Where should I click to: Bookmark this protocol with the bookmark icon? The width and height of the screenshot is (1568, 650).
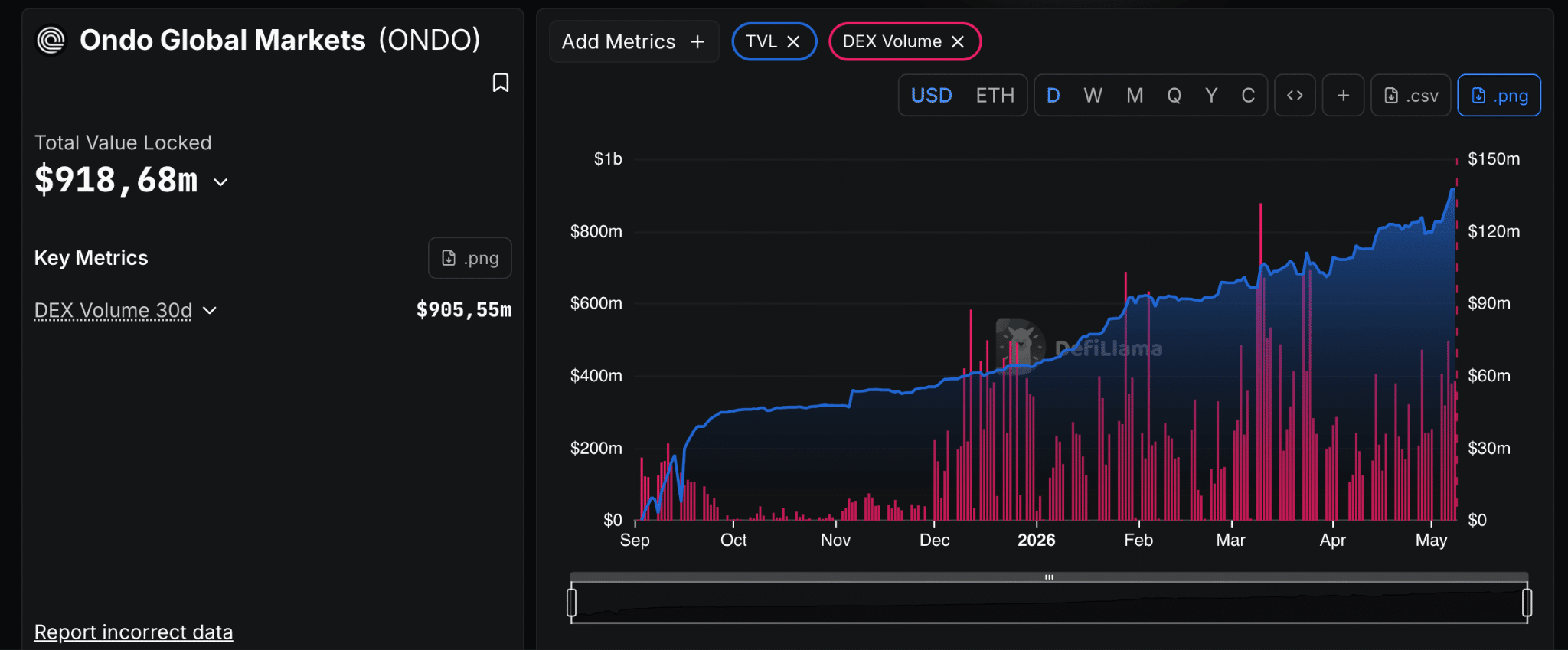501,83
